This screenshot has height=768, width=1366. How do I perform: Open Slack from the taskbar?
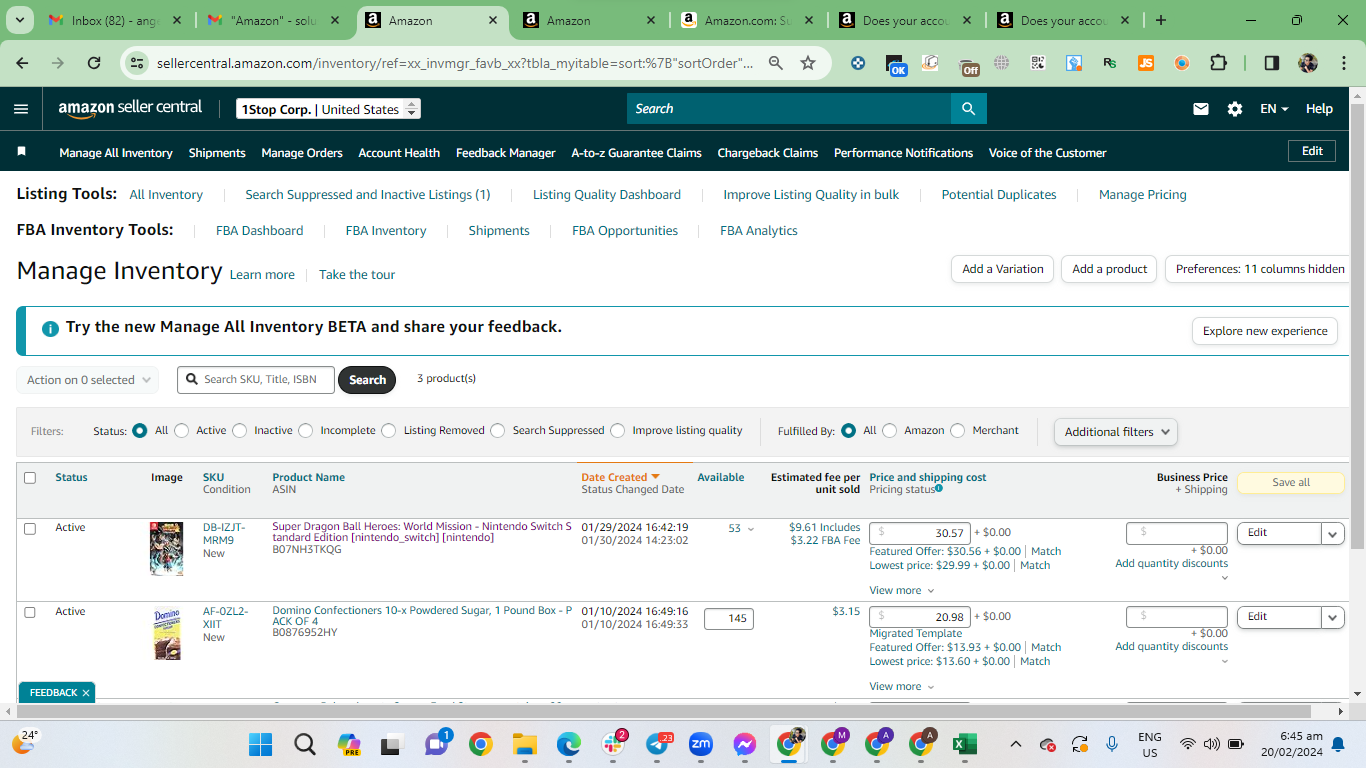point(613,744)
